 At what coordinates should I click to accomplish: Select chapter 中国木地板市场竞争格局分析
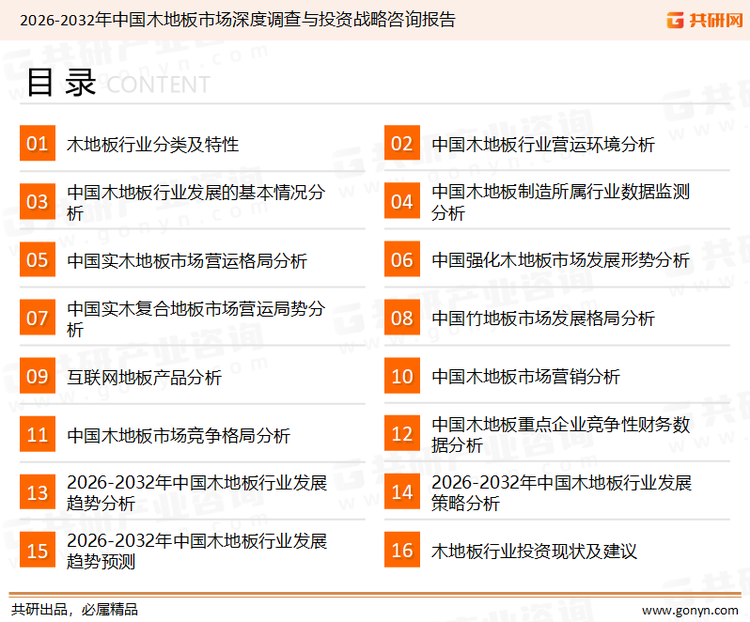[x=178, y=435]
